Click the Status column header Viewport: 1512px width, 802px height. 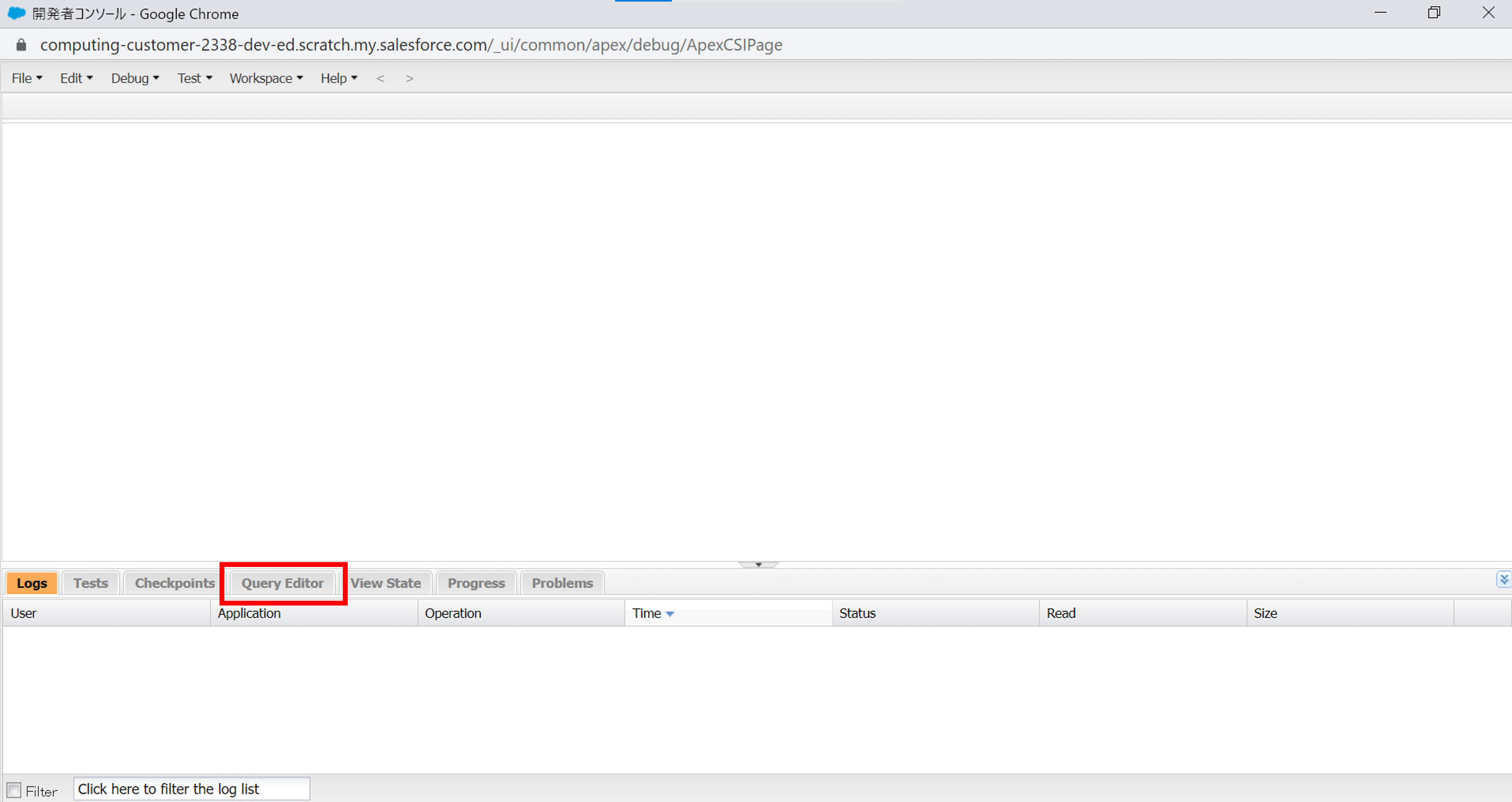click(857, 613)
